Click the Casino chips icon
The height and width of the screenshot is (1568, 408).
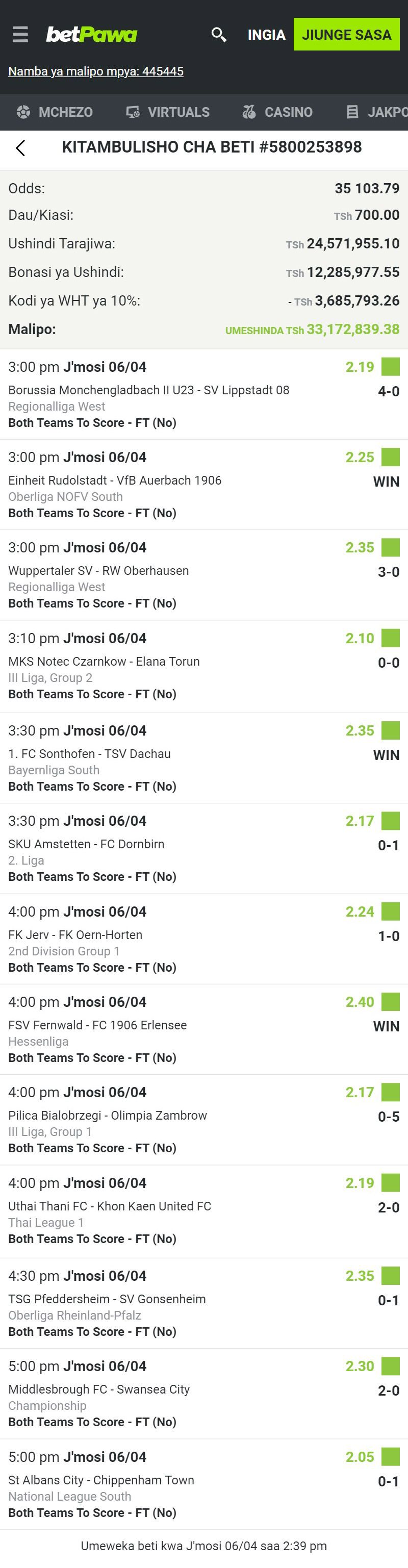(x=249, y=112)
